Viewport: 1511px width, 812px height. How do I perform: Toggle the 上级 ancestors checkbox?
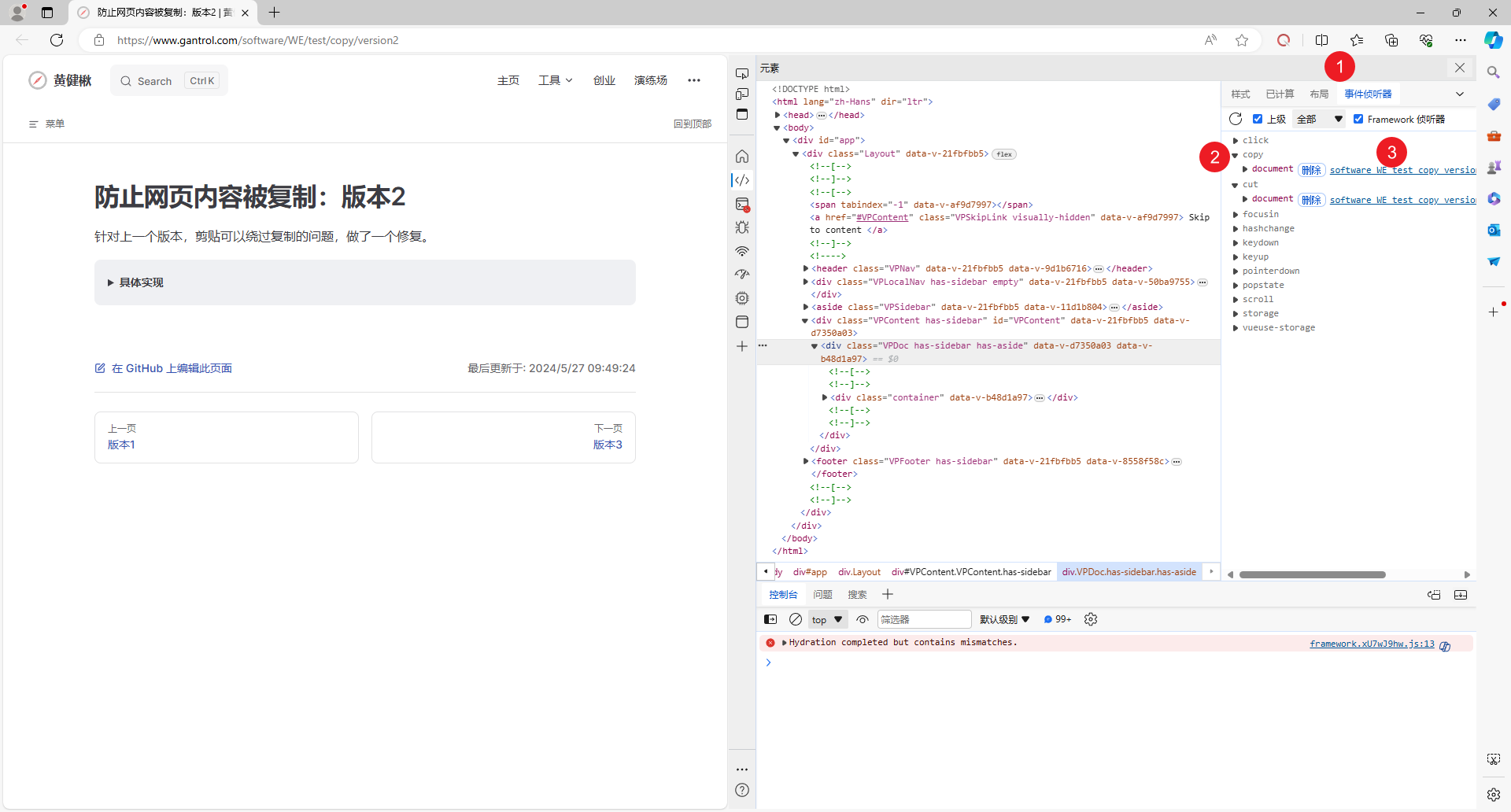(x=1258, y=119)
